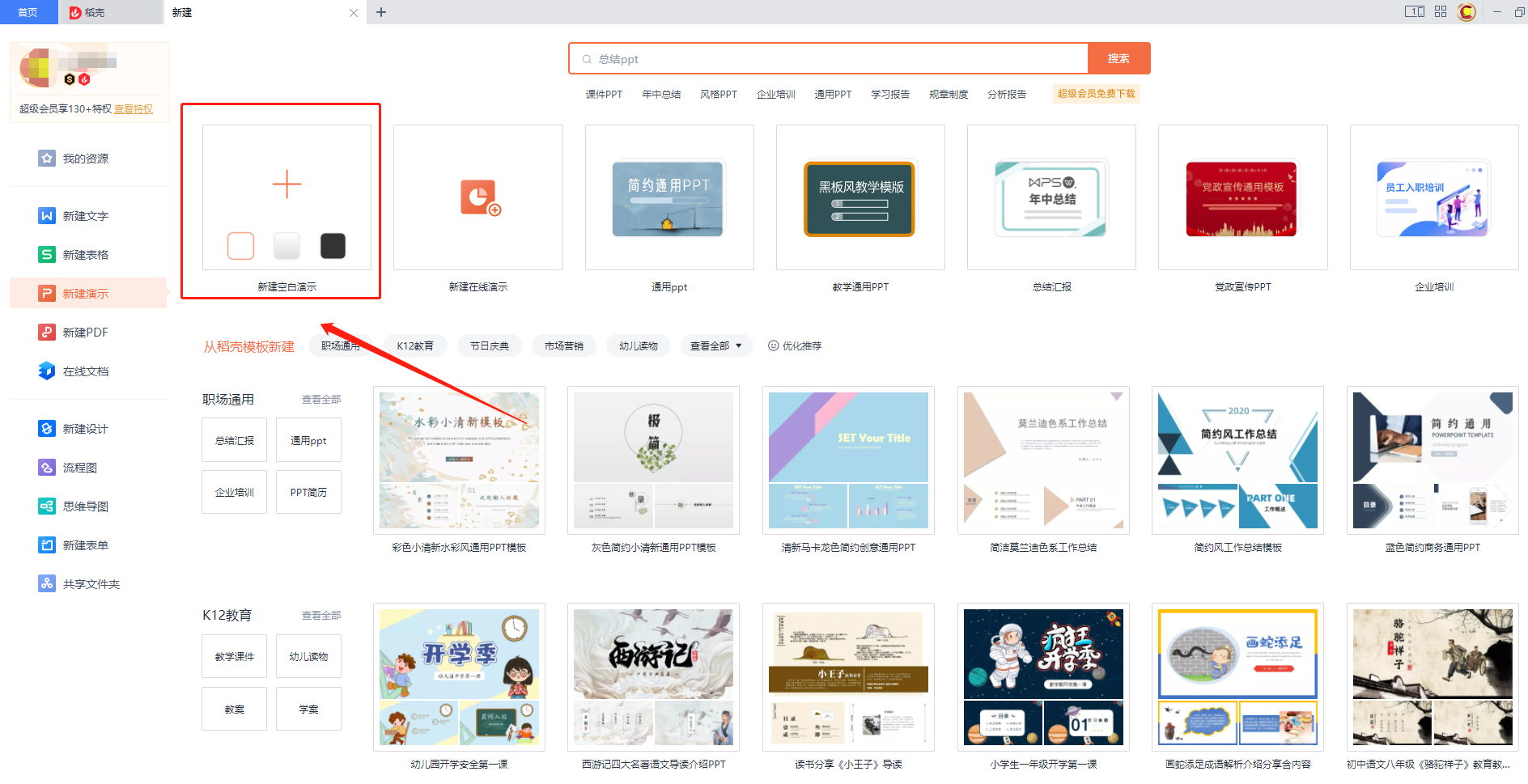Click the 新建演示 P icon

pyautogui.click(x=47, y=293)
